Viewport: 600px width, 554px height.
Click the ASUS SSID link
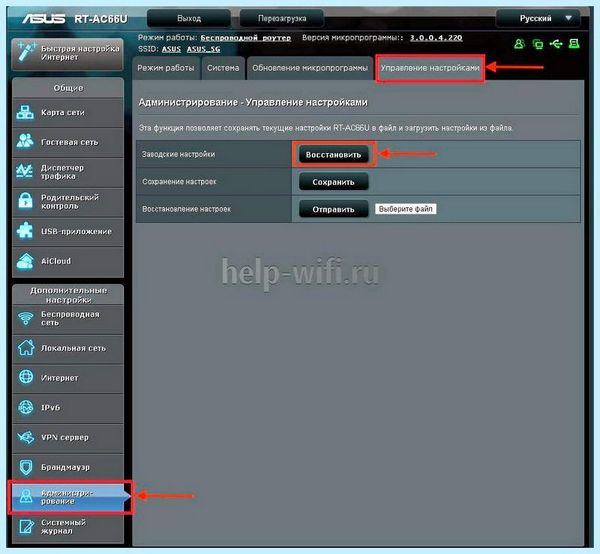tap(171, 49)
